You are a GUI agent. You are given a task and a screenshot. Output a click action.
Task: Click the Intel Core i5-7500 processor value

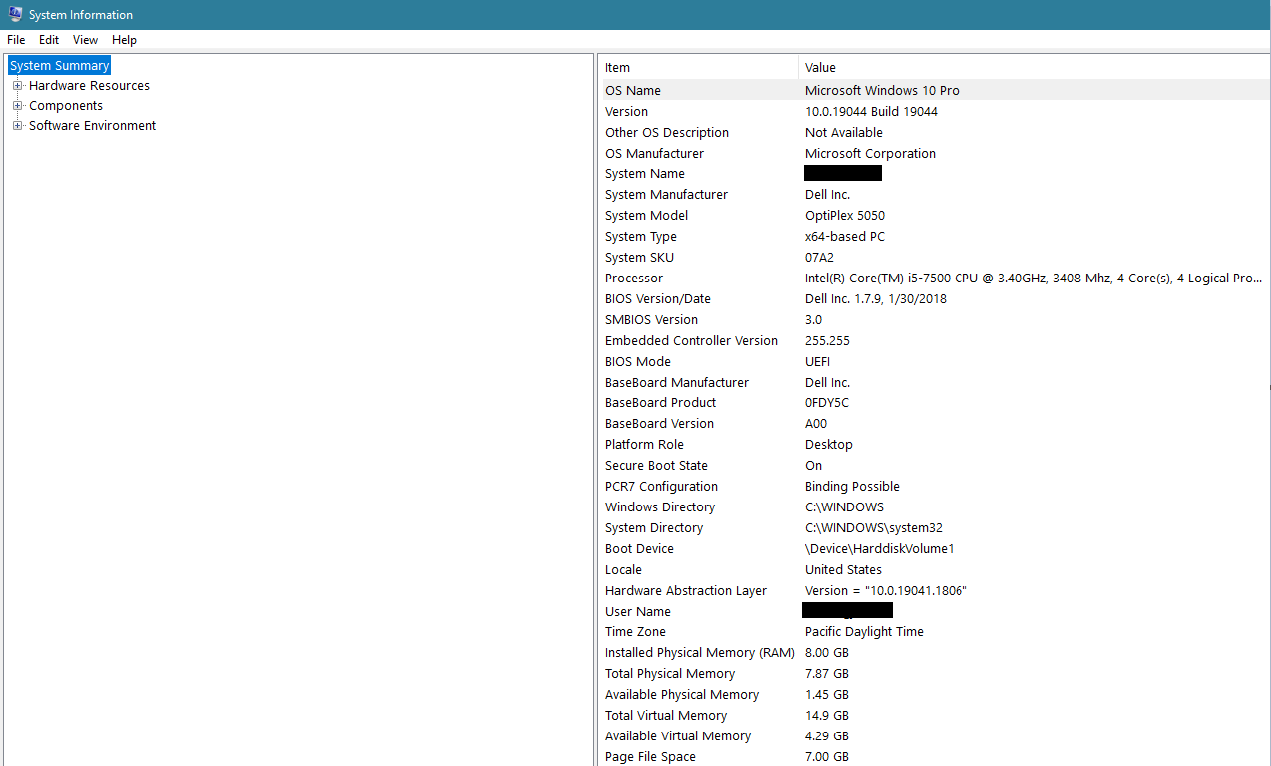[x=1034, y=278]
